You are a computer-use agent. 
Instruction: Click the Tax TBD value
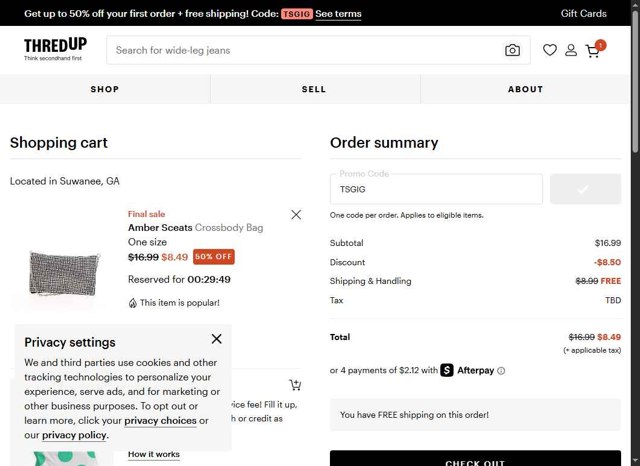pyautogui.click(x=613, y=300)
